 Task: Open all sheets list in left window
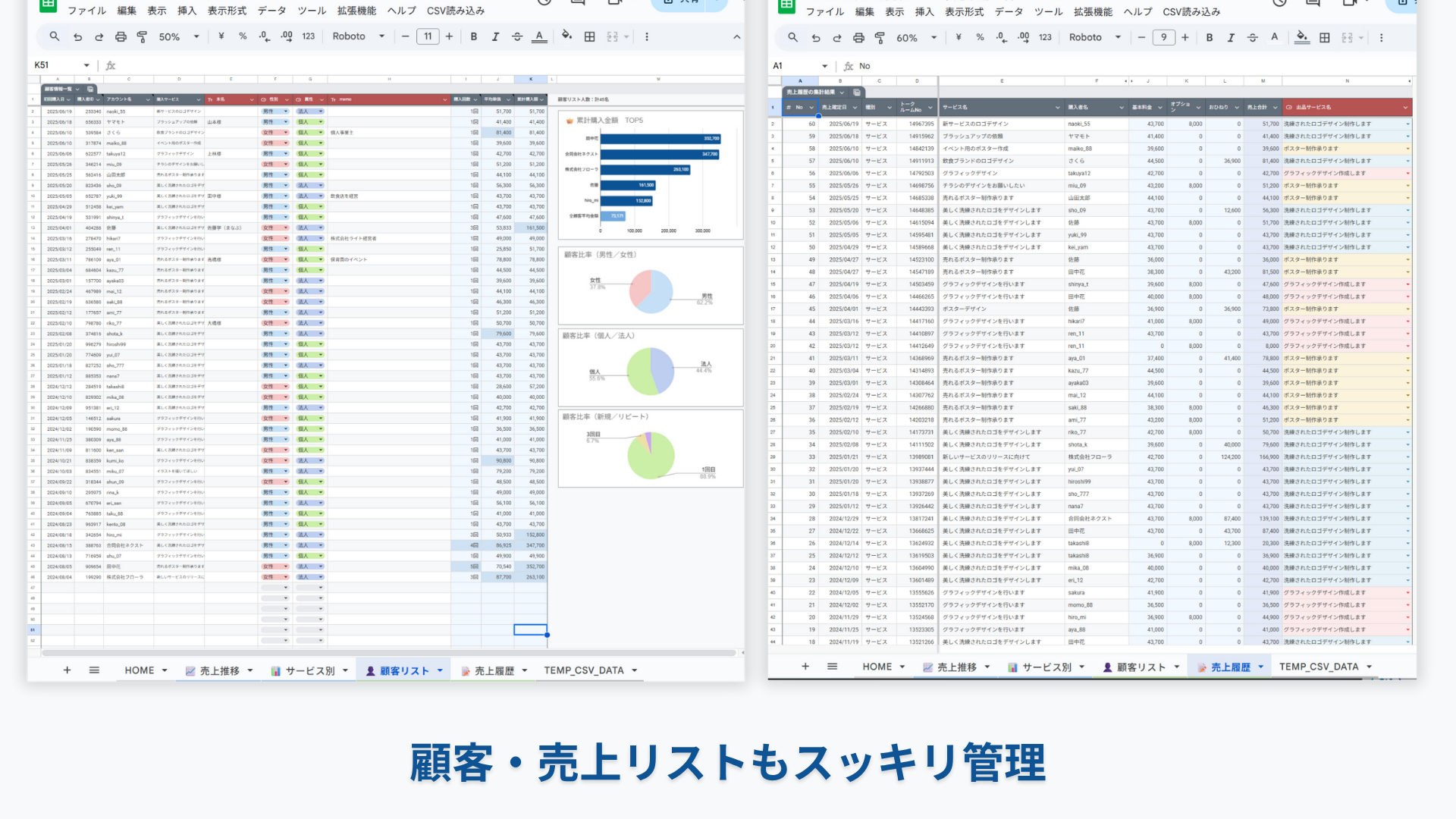(94, 670)
